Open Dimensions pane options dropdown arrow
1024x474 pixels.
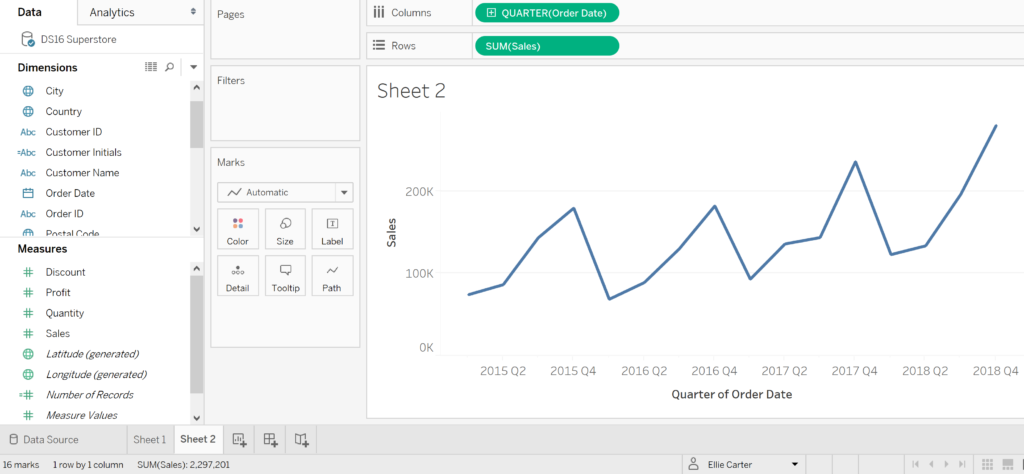pyautogui.click(x=193, y=67)
